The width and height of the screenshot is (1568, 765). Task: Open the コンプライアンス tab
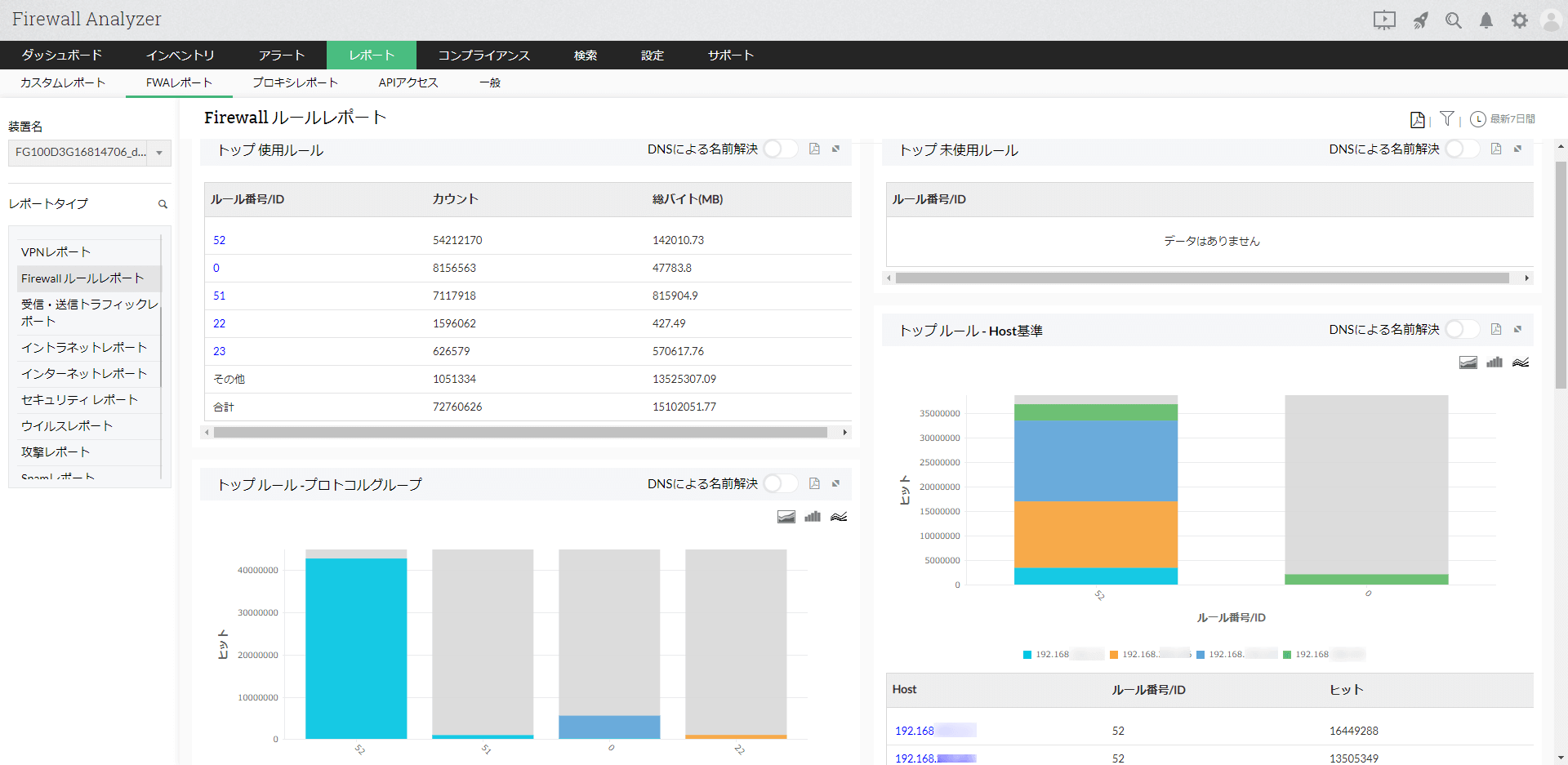[x=483, y=56]
